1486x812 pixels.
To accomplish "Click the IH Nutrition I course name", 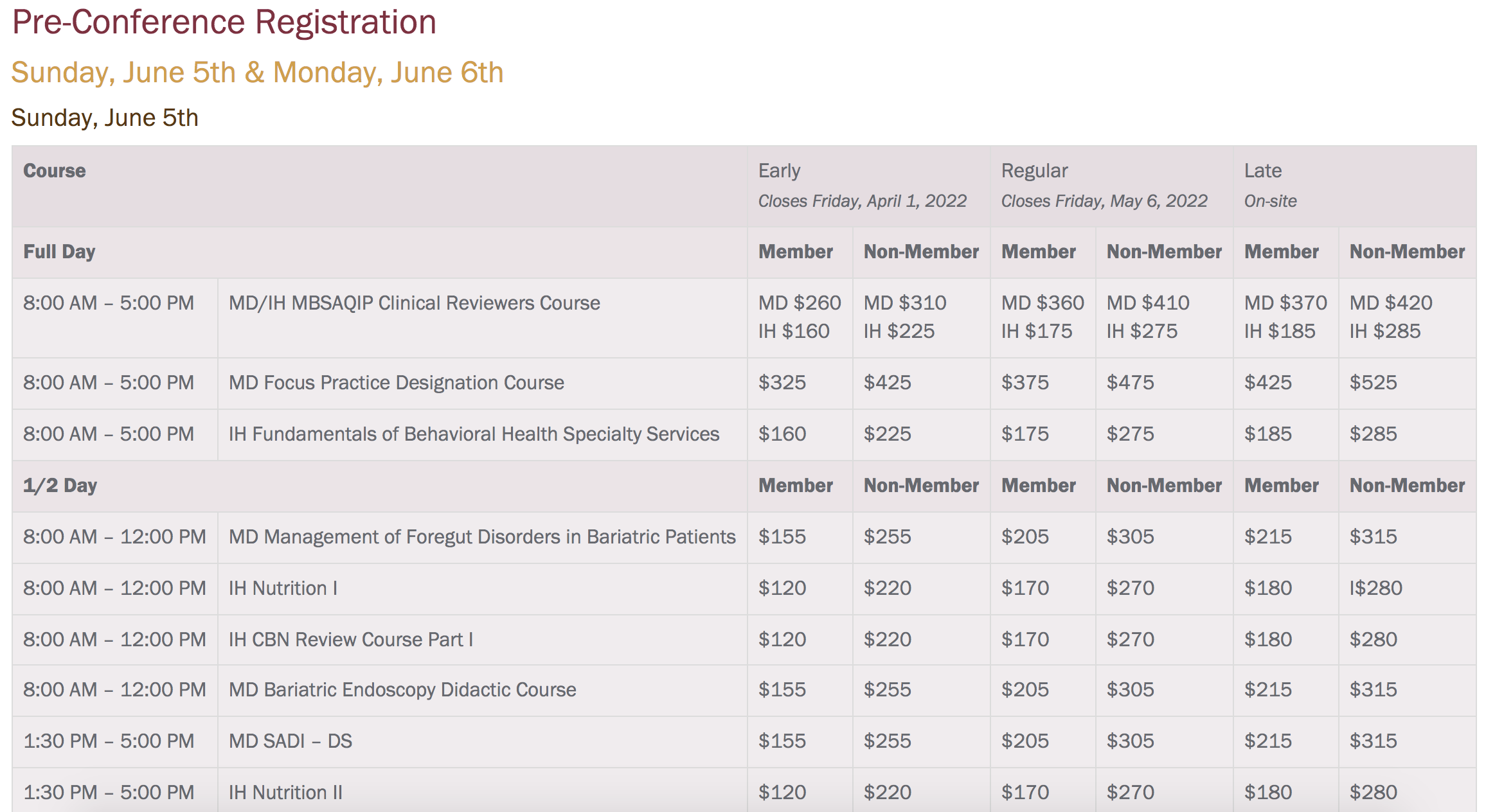I will click(x=283, y=588).
